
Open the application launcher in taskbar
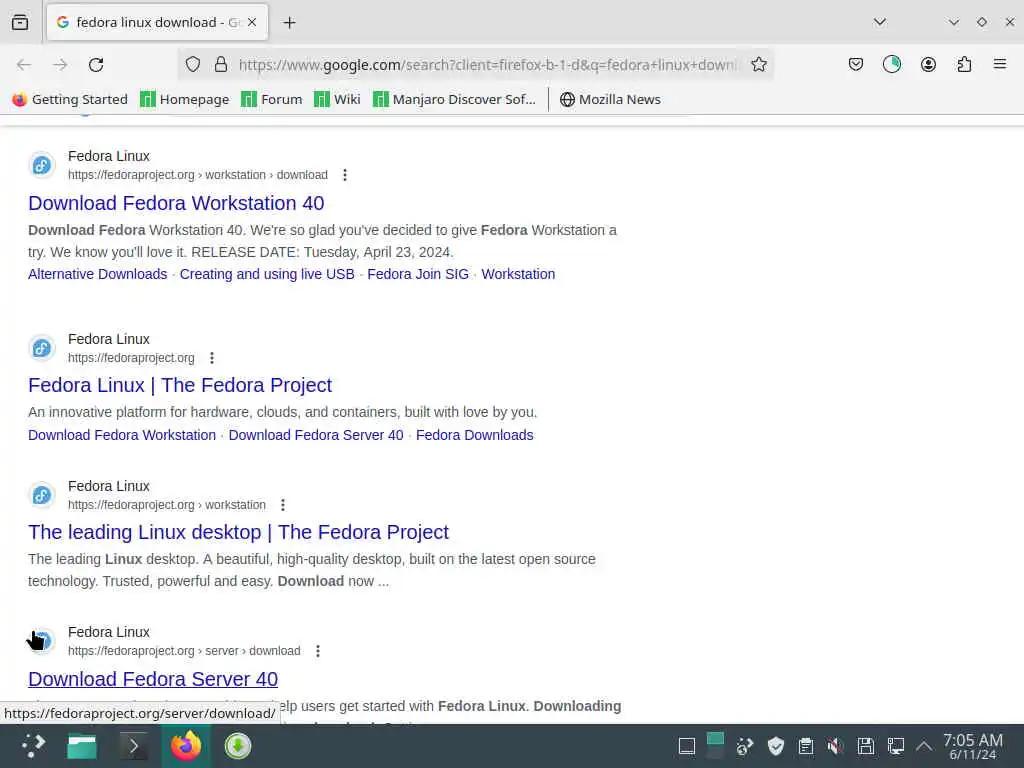click(33, 746)
